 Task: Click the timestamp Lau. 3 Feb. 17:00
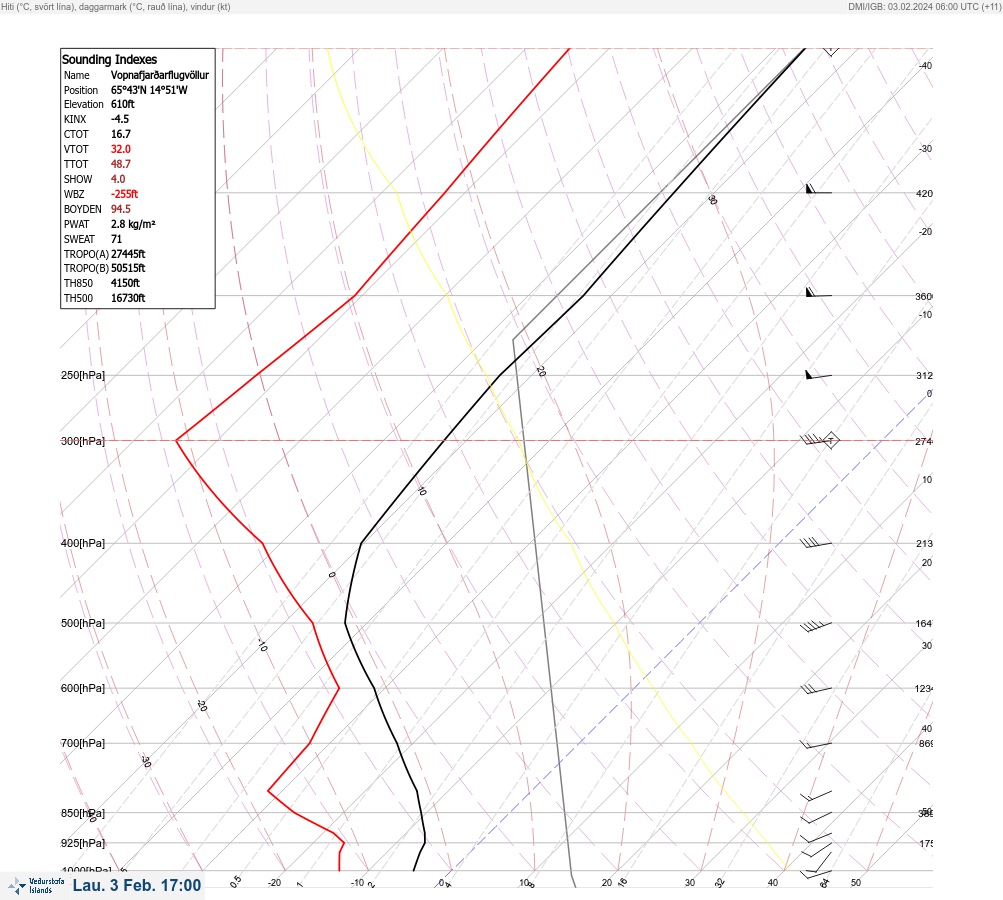pos(137,885)
